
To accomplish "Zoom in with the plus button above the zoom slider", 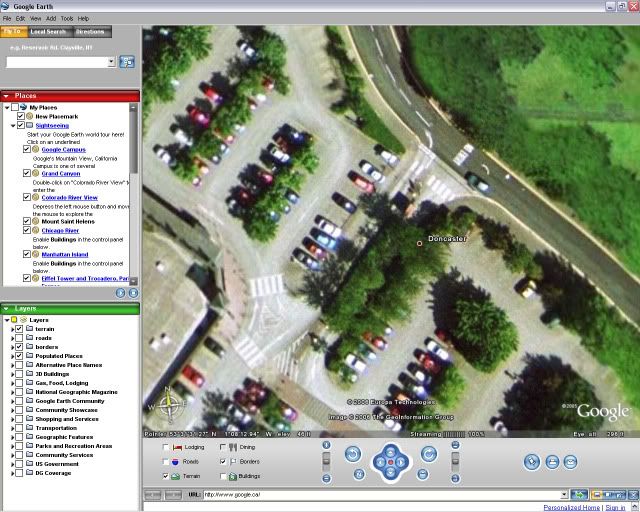I will click(x=326, y=445).
